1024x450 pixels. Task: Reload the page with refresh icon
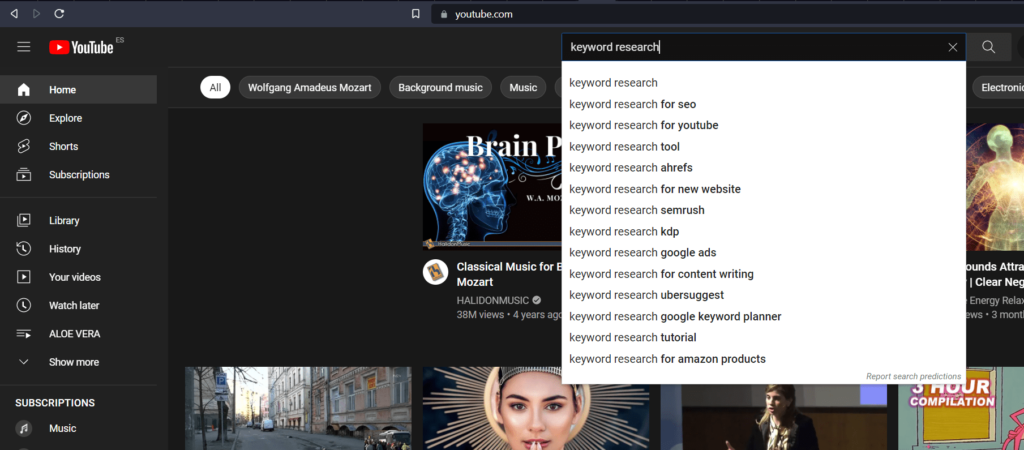pos(59,13)
